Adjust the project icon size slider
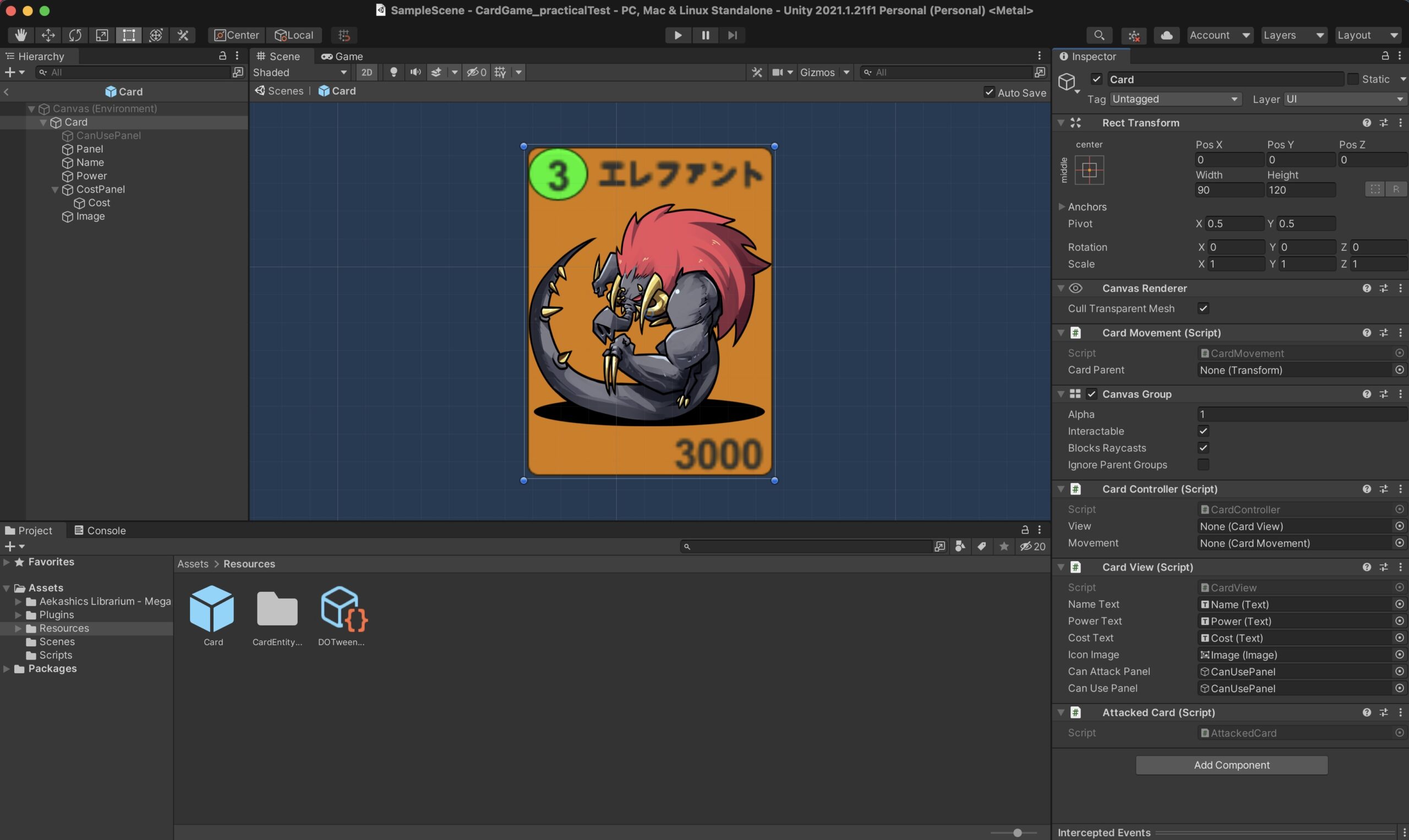This screenshot has height=840, width=1409. coord(1017,833)
